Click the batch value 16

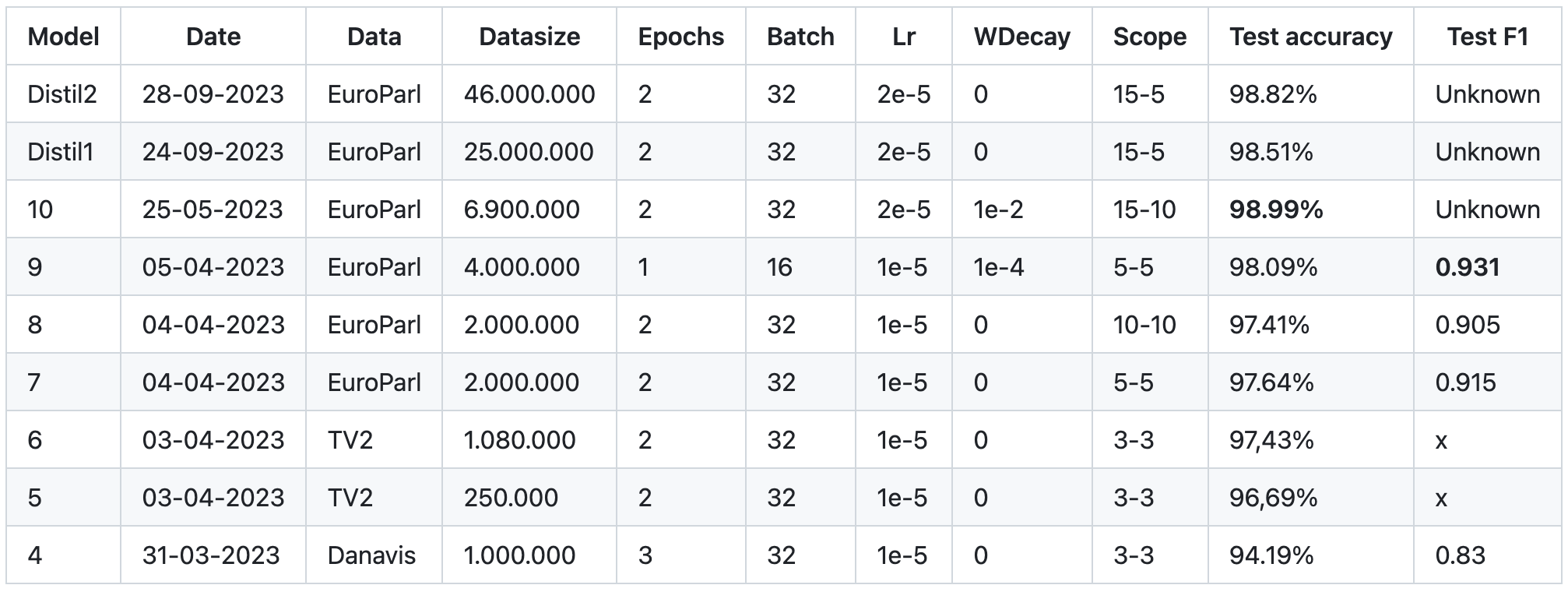coord(779,267)
